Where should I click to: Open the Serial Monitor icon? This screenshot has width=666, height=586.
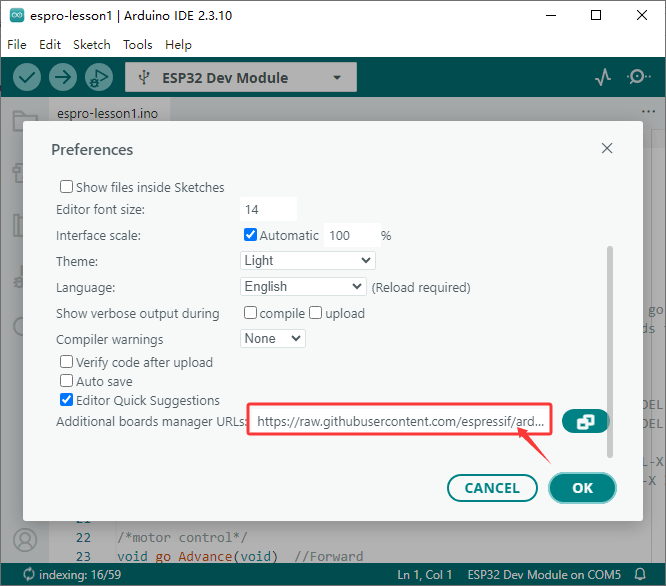(x=638, y=77)
